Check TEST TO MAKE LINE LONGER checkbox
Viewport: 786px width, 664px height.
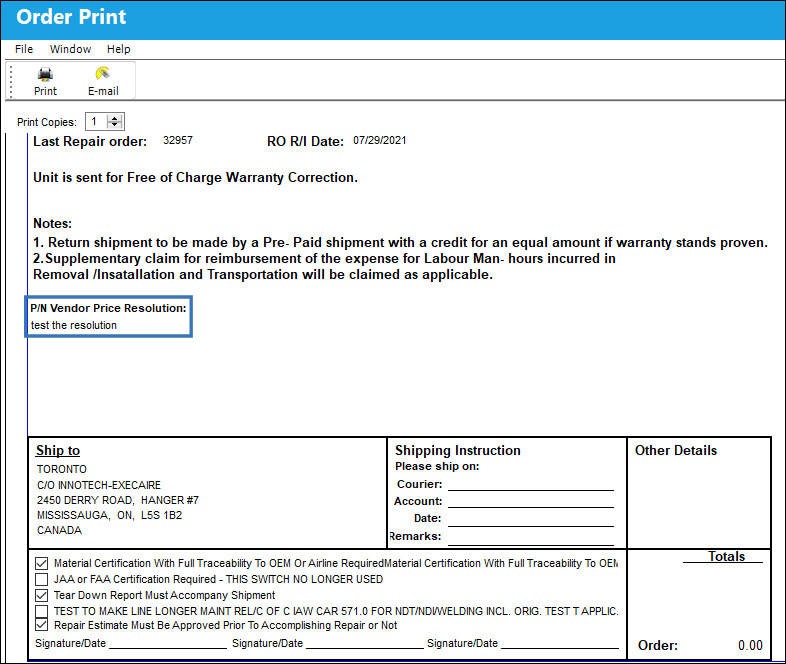click(x=42, y=611)
